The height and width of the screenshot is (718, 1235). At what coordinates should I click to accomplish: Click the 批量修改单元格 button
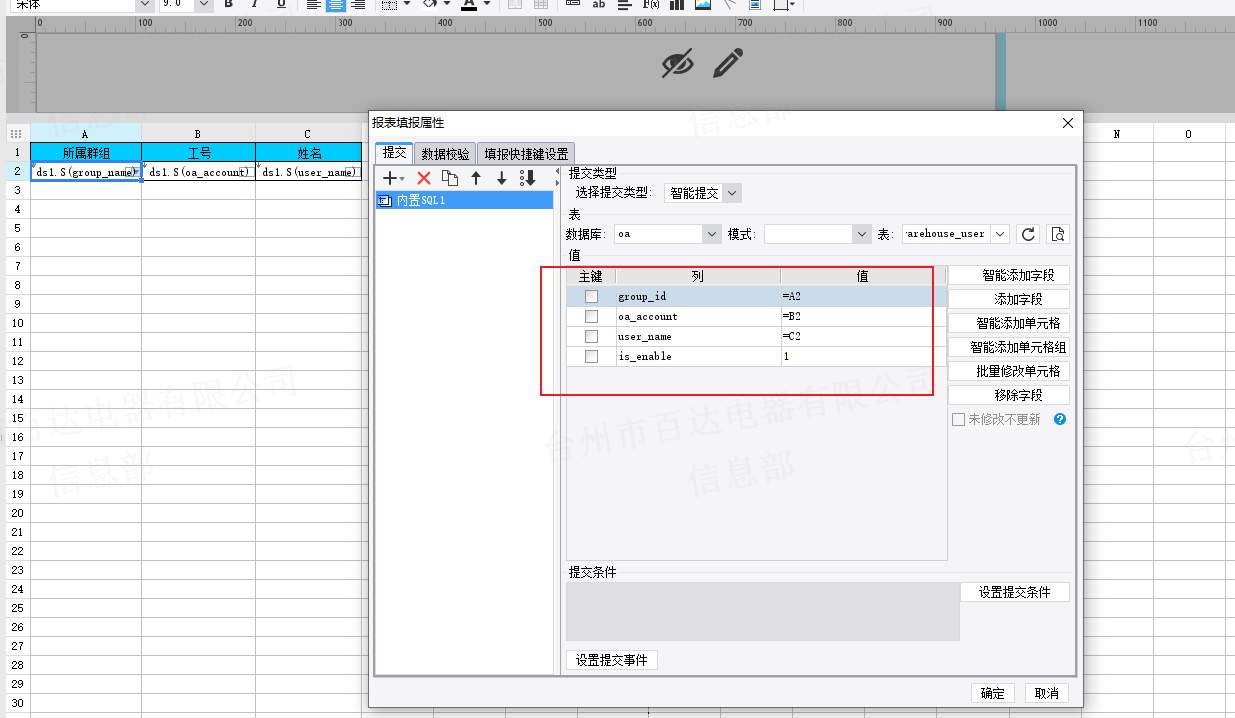pyautogui.click(x=1009, y=371)
